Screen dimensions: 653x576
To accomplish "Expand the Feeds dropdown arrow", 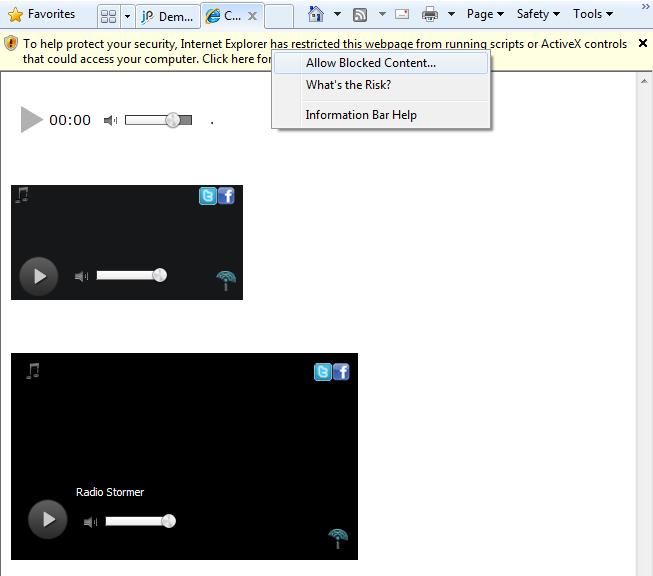I will click(x=382, y=14).
